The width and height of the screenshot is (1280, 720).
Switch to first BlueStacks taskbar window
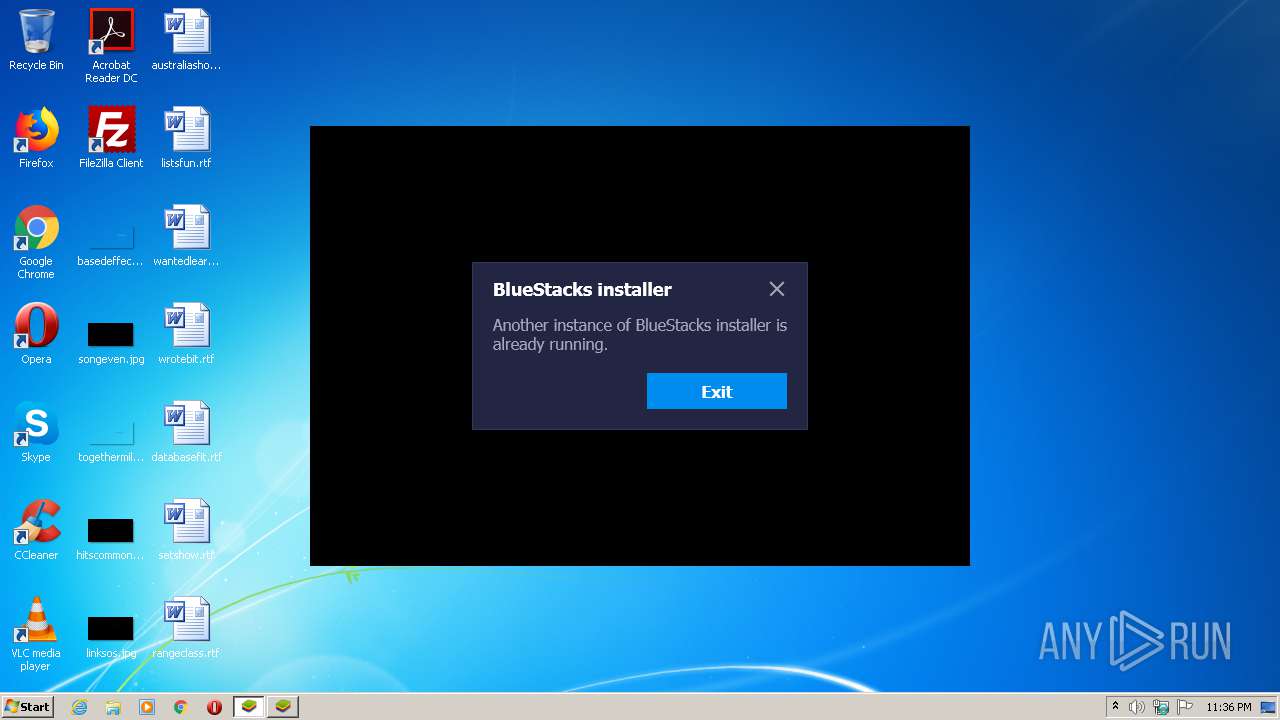point(248,707)
